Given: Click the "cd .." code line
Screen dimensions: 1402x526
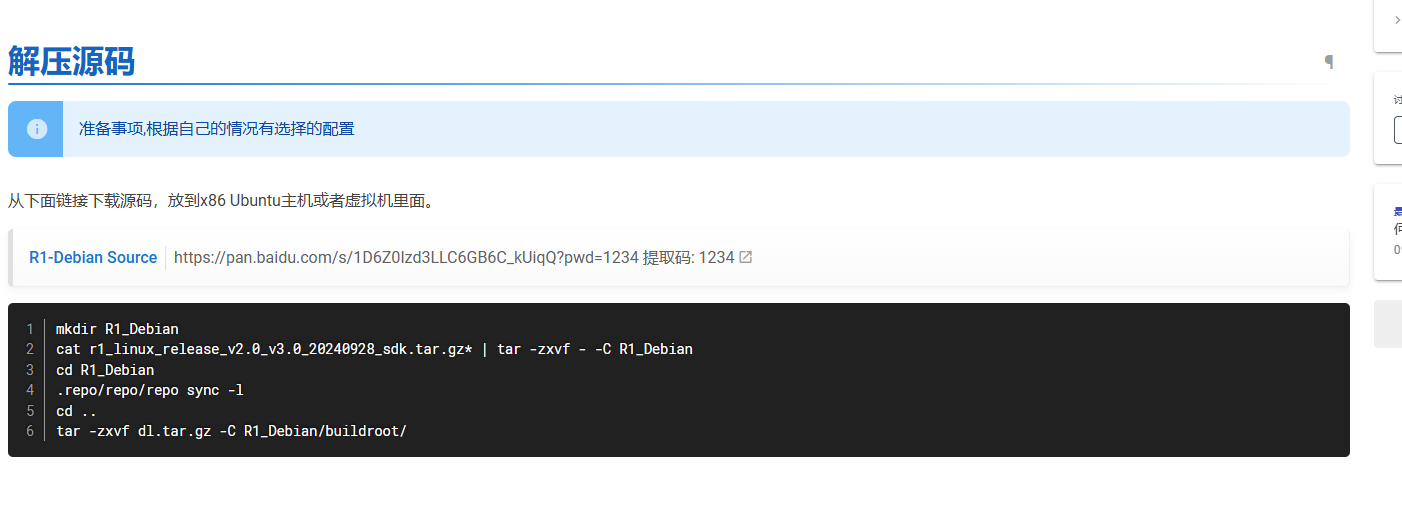Looking at the screenshot, I should point(76,411).
